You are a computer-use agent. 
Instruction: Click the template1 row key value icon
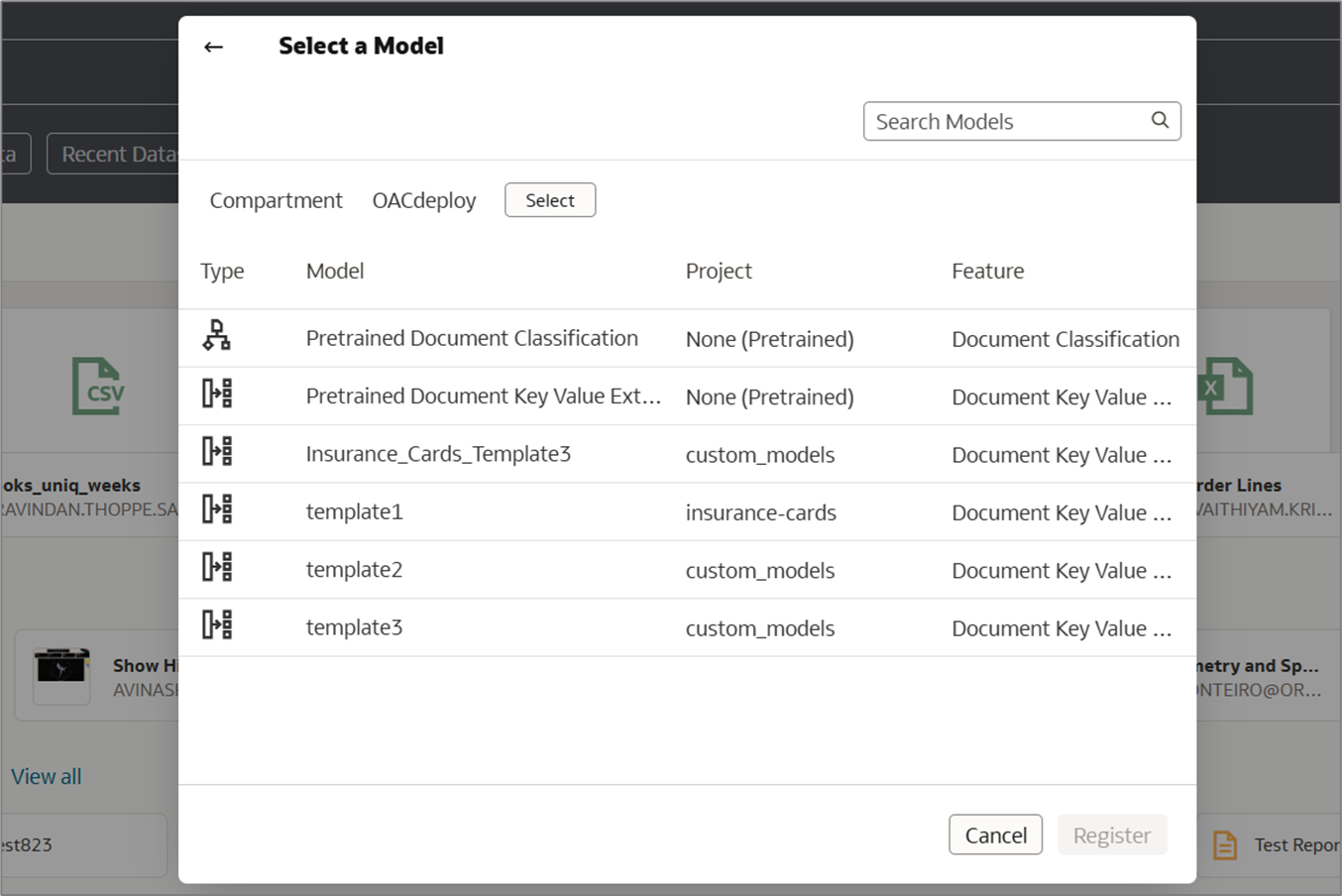(x=217, y=509)
